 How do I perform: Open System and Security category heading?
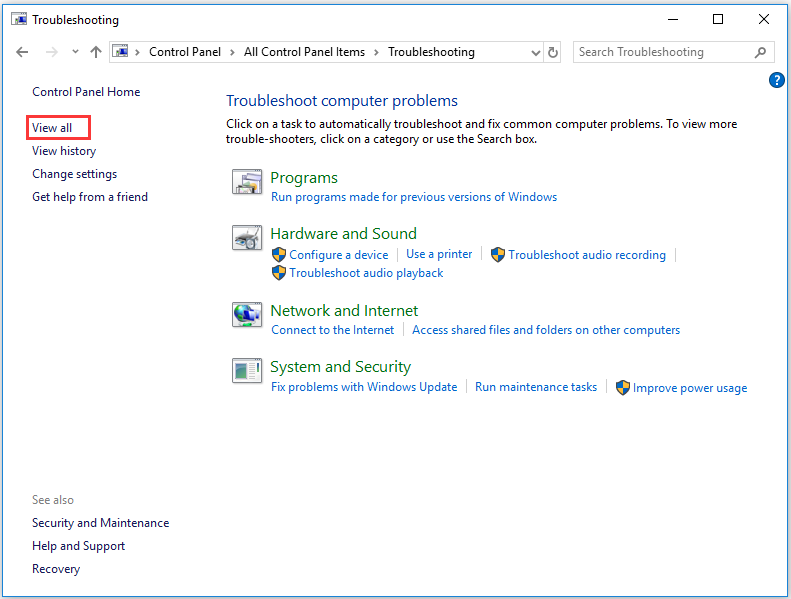(341, 367)
